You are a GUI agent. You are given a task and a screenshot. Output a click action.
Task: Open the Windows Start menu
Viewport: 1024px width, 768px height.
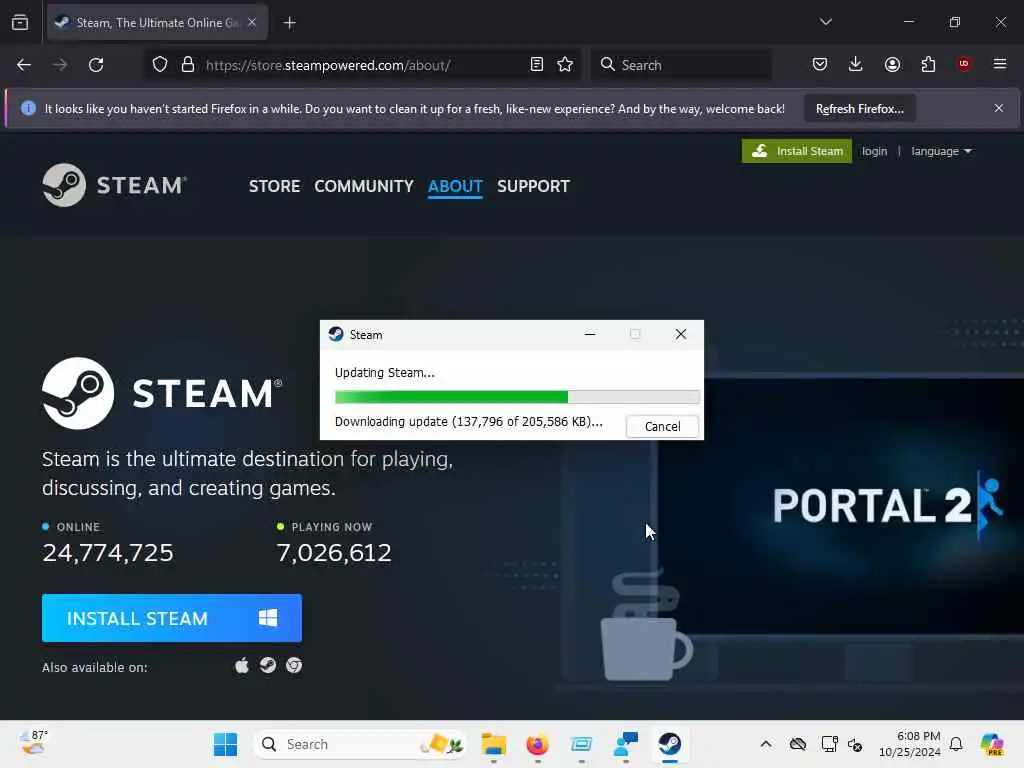click(225, 744)
